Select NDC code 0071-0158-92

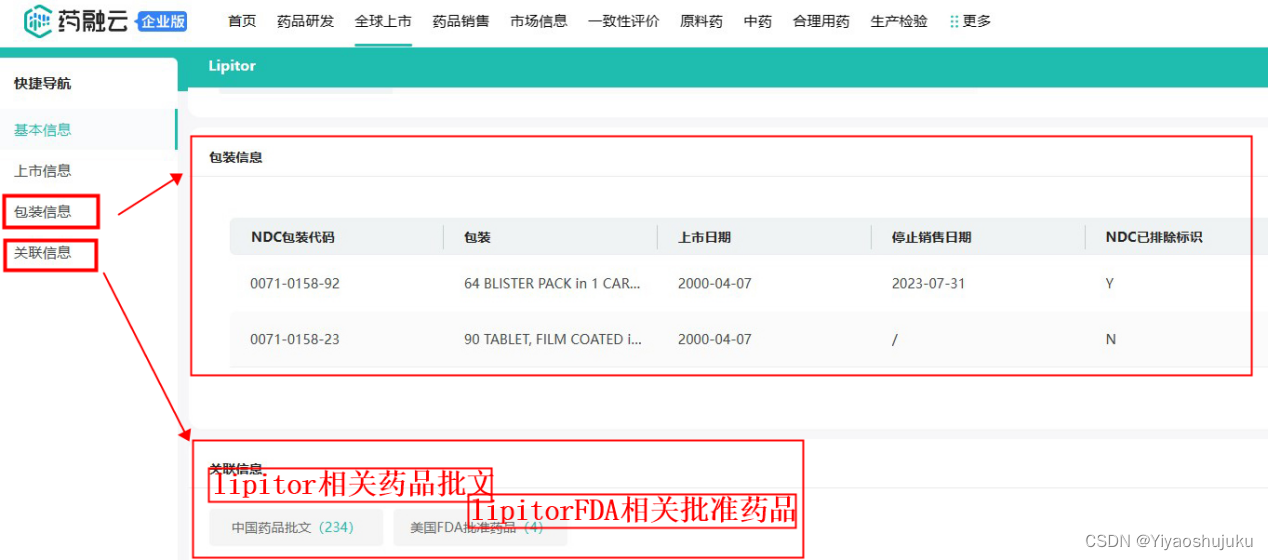[295, 284]
